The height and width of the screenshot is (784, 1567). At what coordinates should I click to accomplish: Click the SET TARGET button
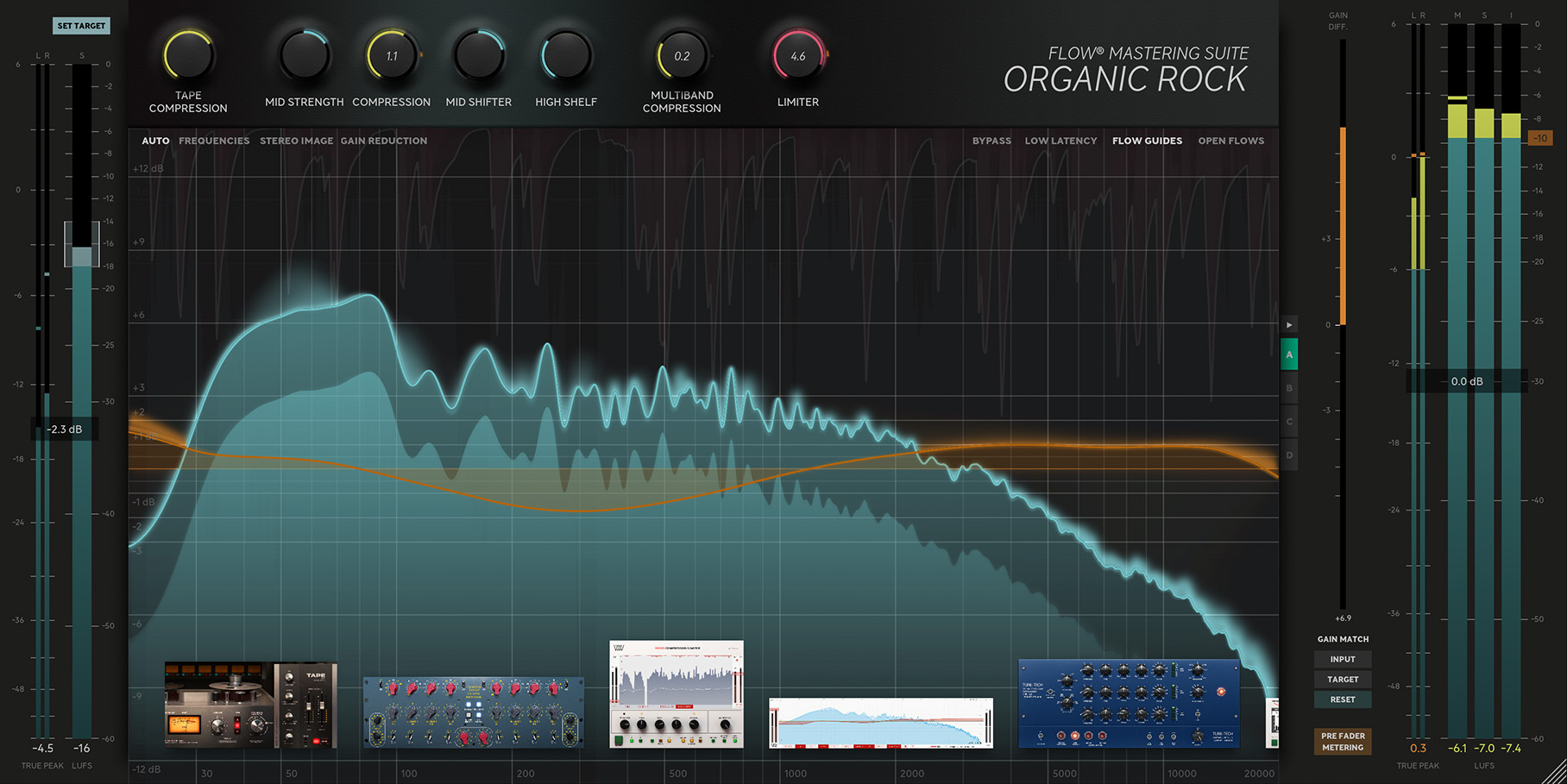coord(81,26)
